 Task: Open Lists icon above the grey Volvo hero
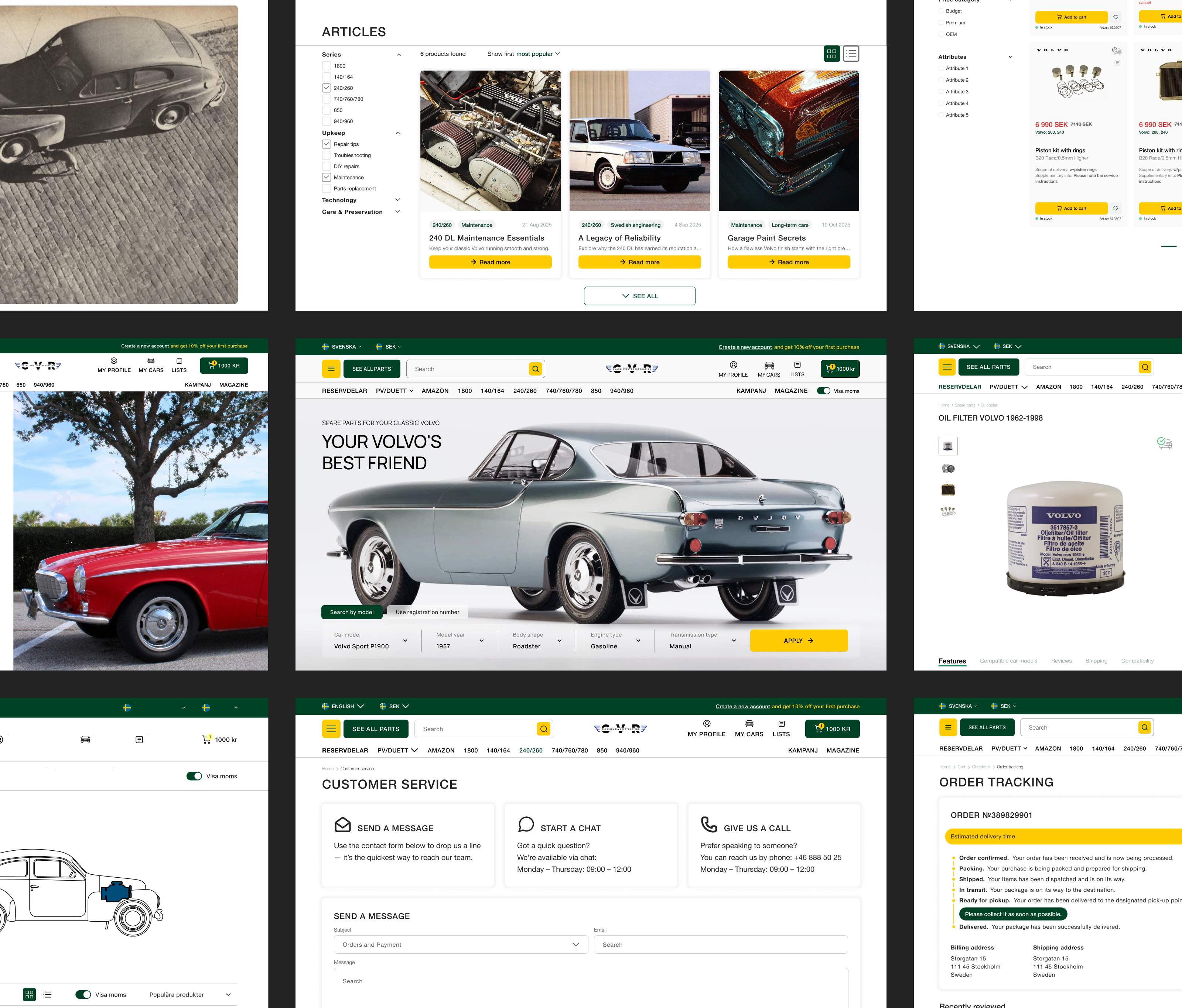coord(797,369)
